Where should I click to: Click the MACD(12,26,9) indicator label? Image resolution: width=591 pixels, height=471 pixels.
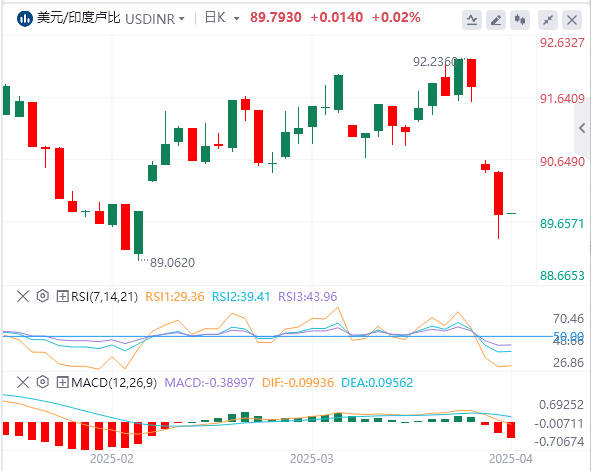[x=114, y=383]
